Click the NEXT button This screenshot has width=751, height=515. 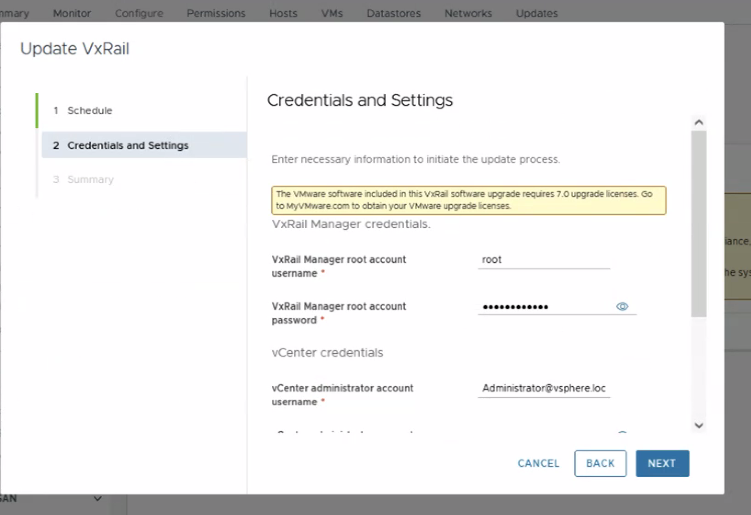tap(662, 463)
